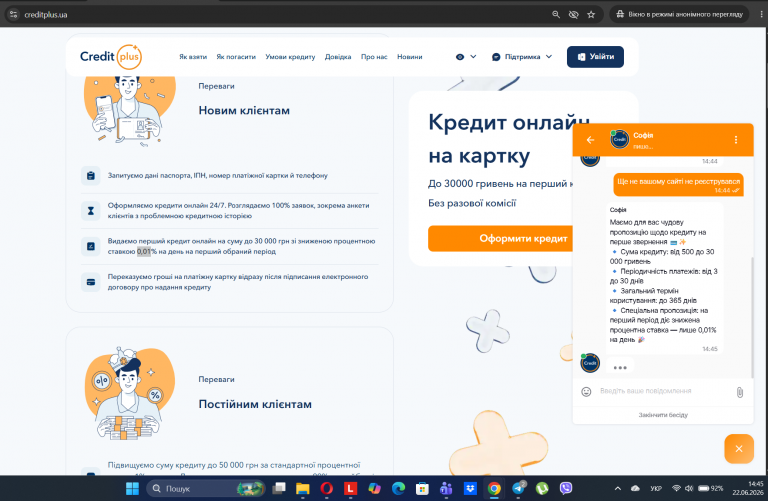This screenshot has width=768, height=501.
Task: Open File Explorer from the taskbar
Action: 303,489
